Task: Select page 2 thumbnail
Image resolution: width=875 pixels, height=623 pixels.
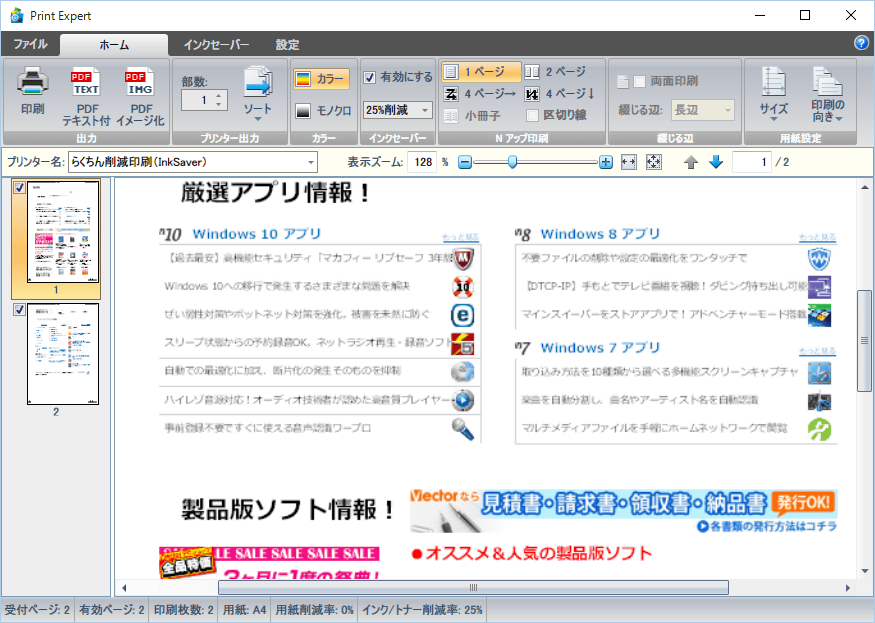Action: 63,354
